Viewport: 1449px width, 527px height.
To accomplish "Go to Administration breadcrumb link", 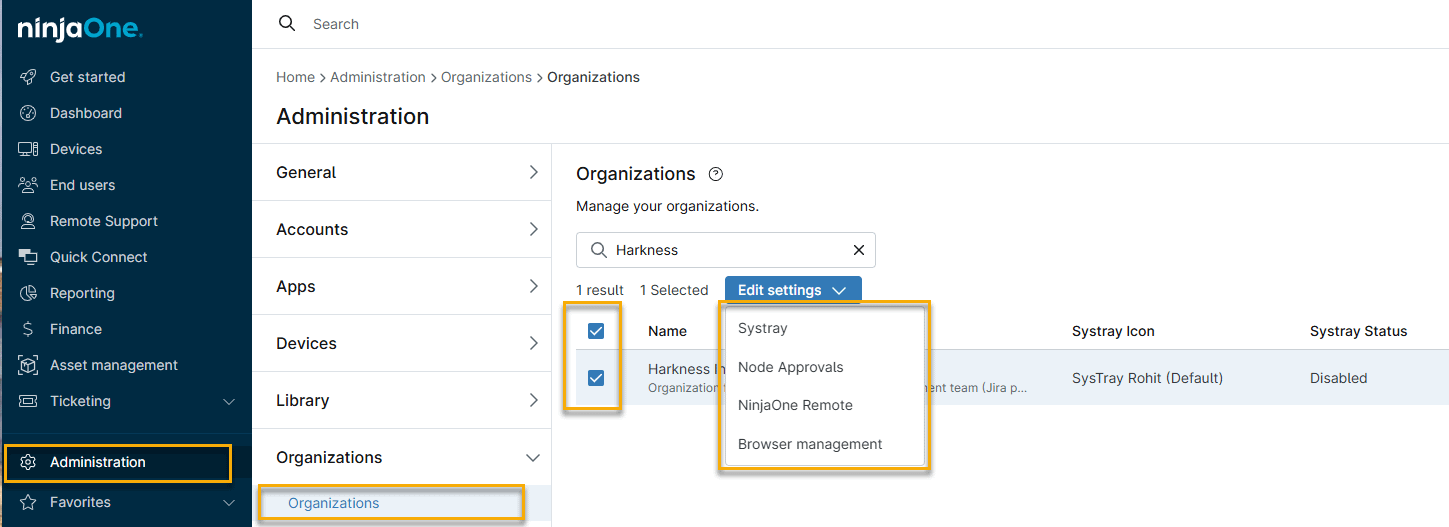I will [377, 77].
